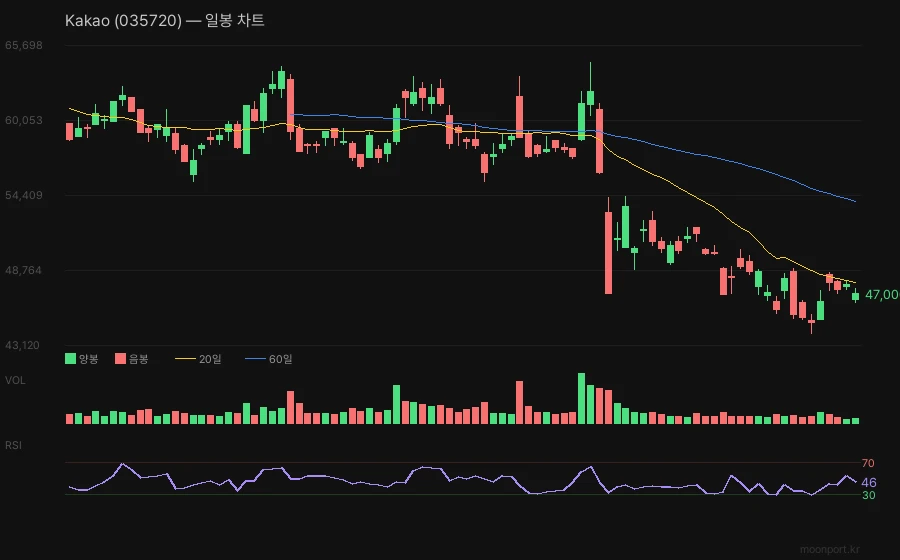The image size is (900, 560).
Task: Toggle the 60일 moving average legend
Action: pos(268,358)
